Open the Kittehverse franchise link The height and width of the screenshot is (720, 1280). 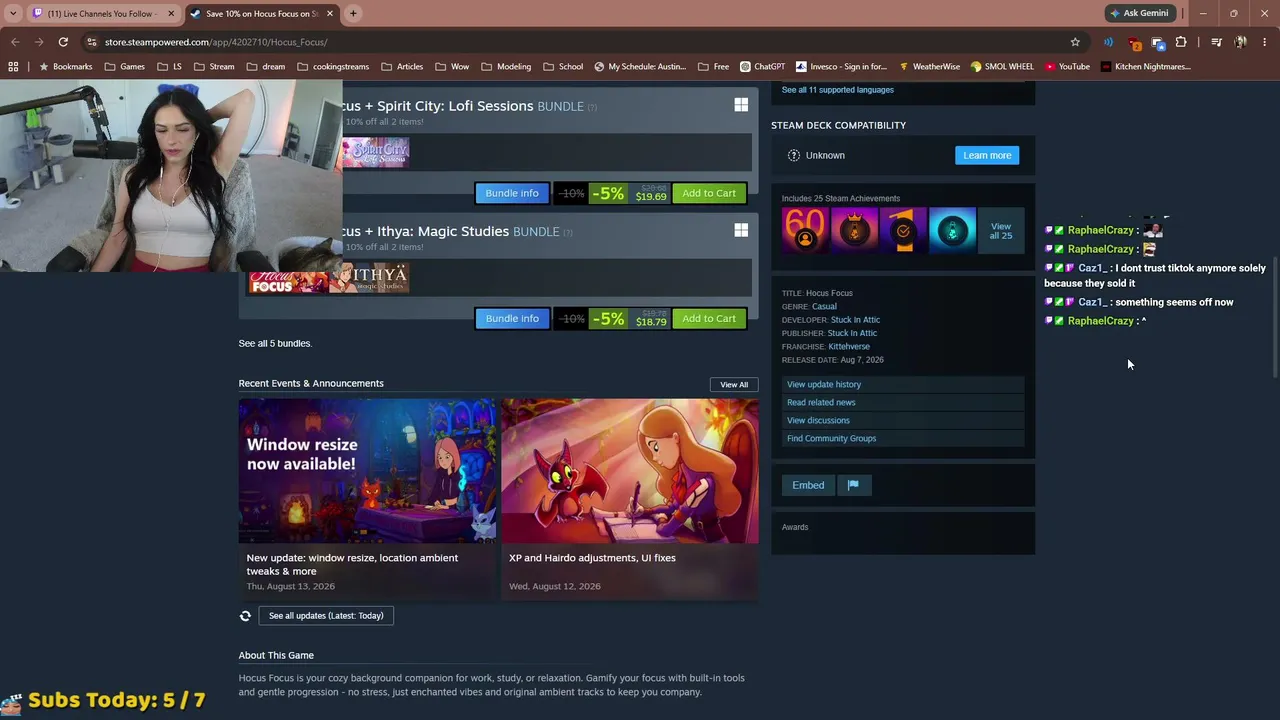coord(849,346)
